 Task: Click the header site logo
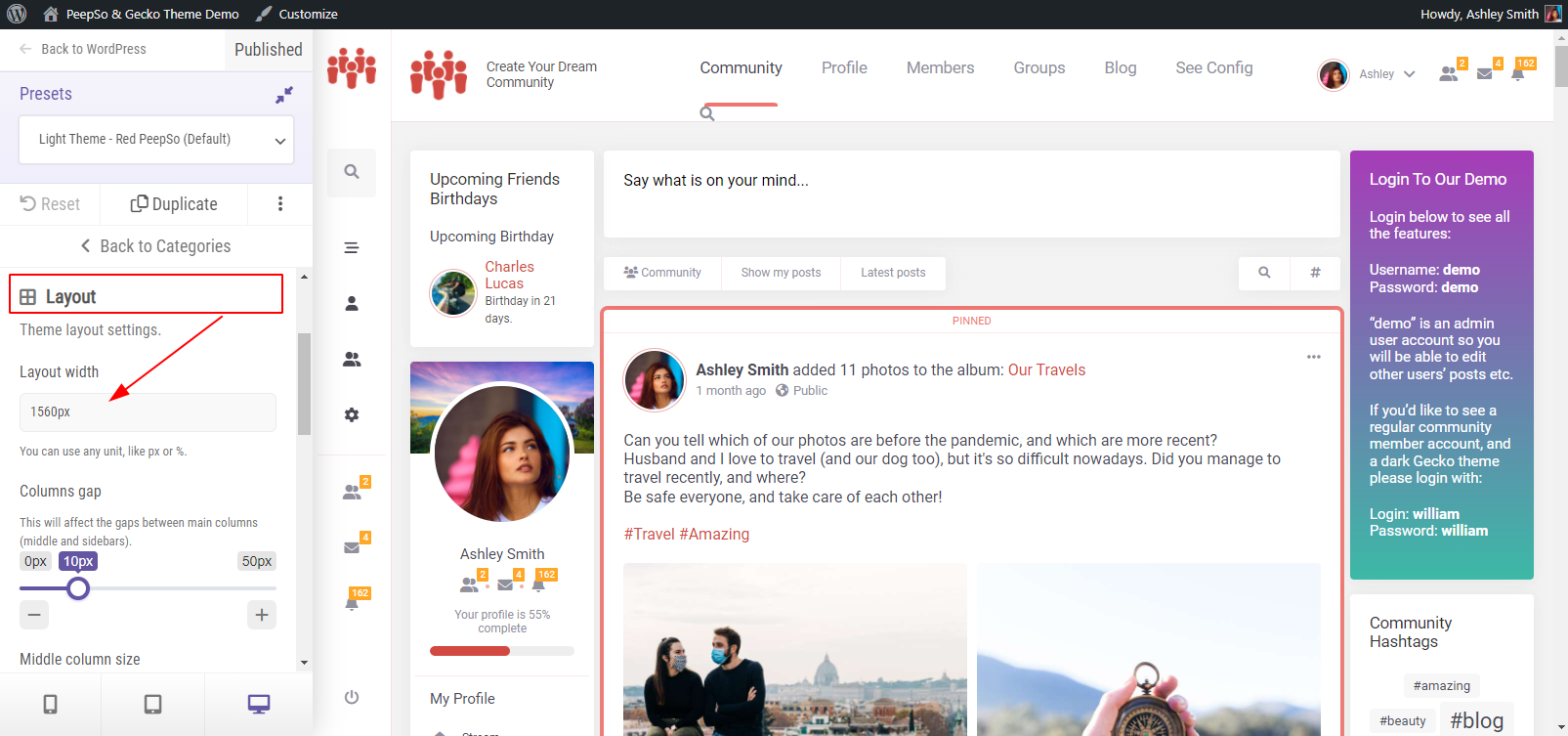tap(439, 74)
